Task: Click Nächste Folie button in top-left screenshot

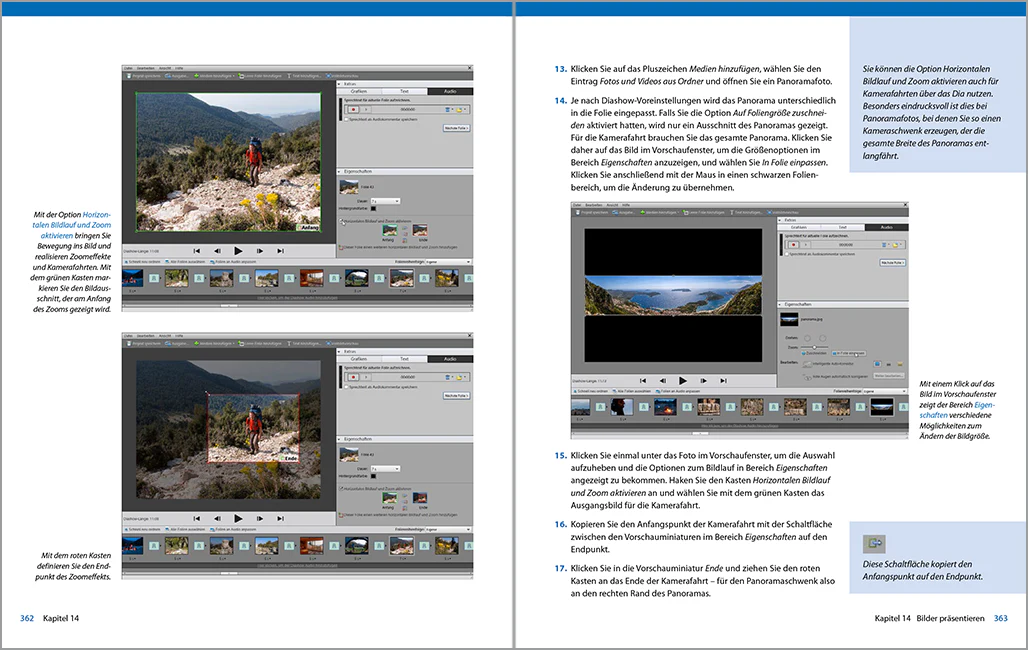Action: (456, 128)
